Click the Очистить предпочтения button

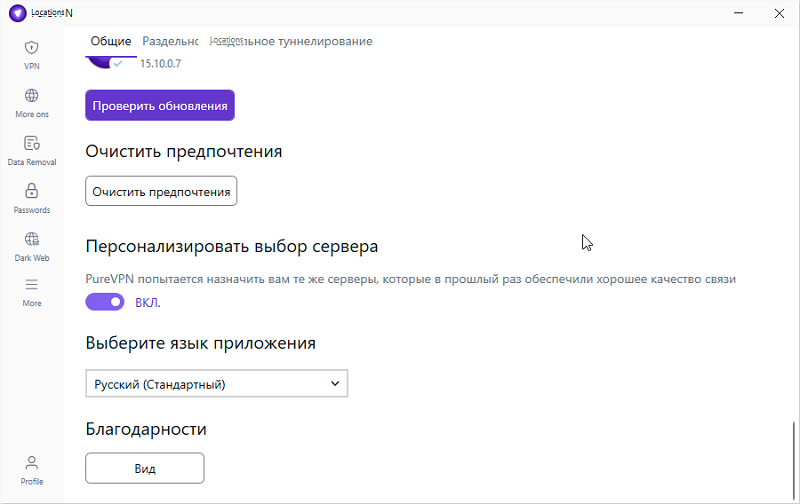pos(161,190)
